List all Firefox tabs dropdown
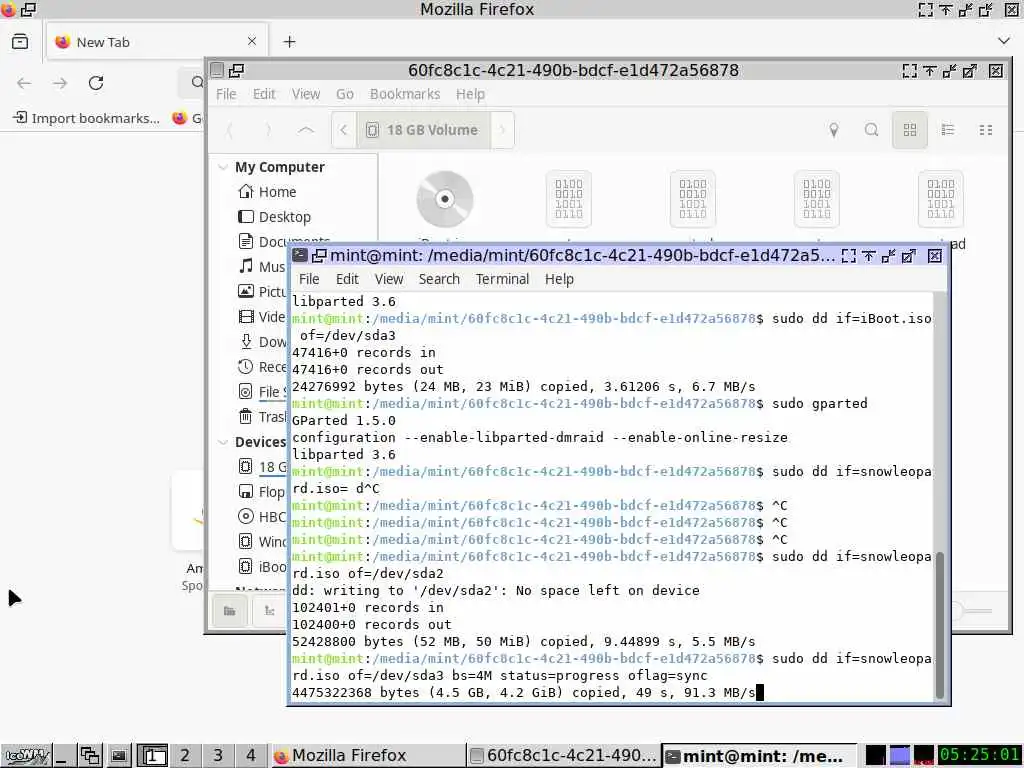 click(1004, 41)
